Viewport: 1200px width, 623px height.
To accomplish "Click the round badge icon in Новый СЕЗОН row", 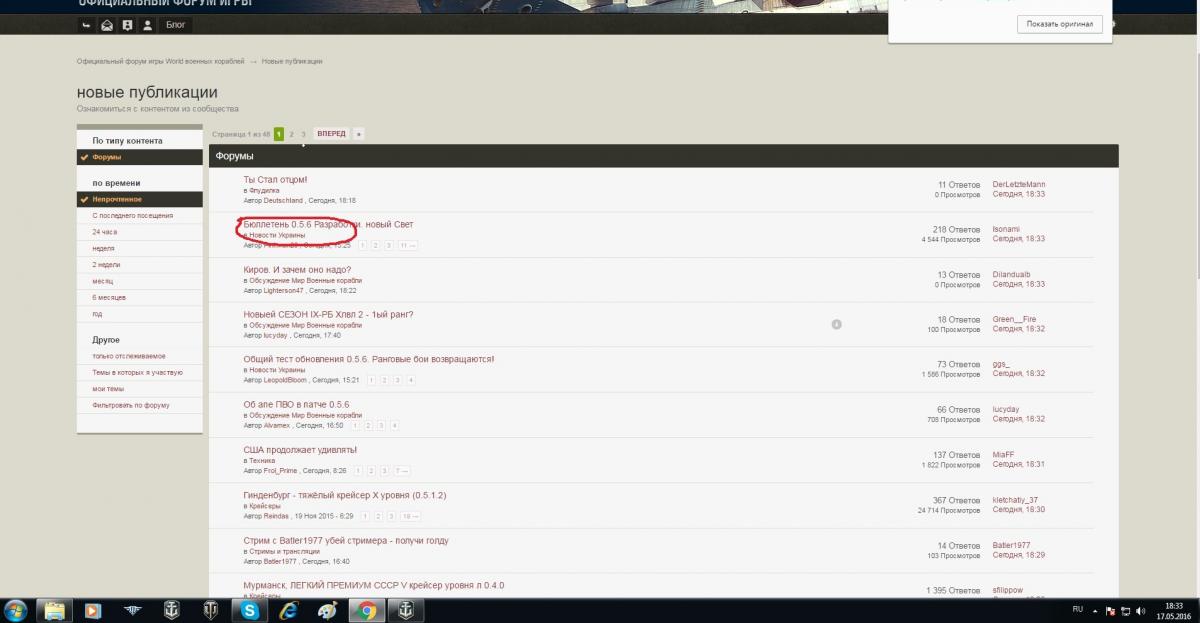I will tap(836, 324).
